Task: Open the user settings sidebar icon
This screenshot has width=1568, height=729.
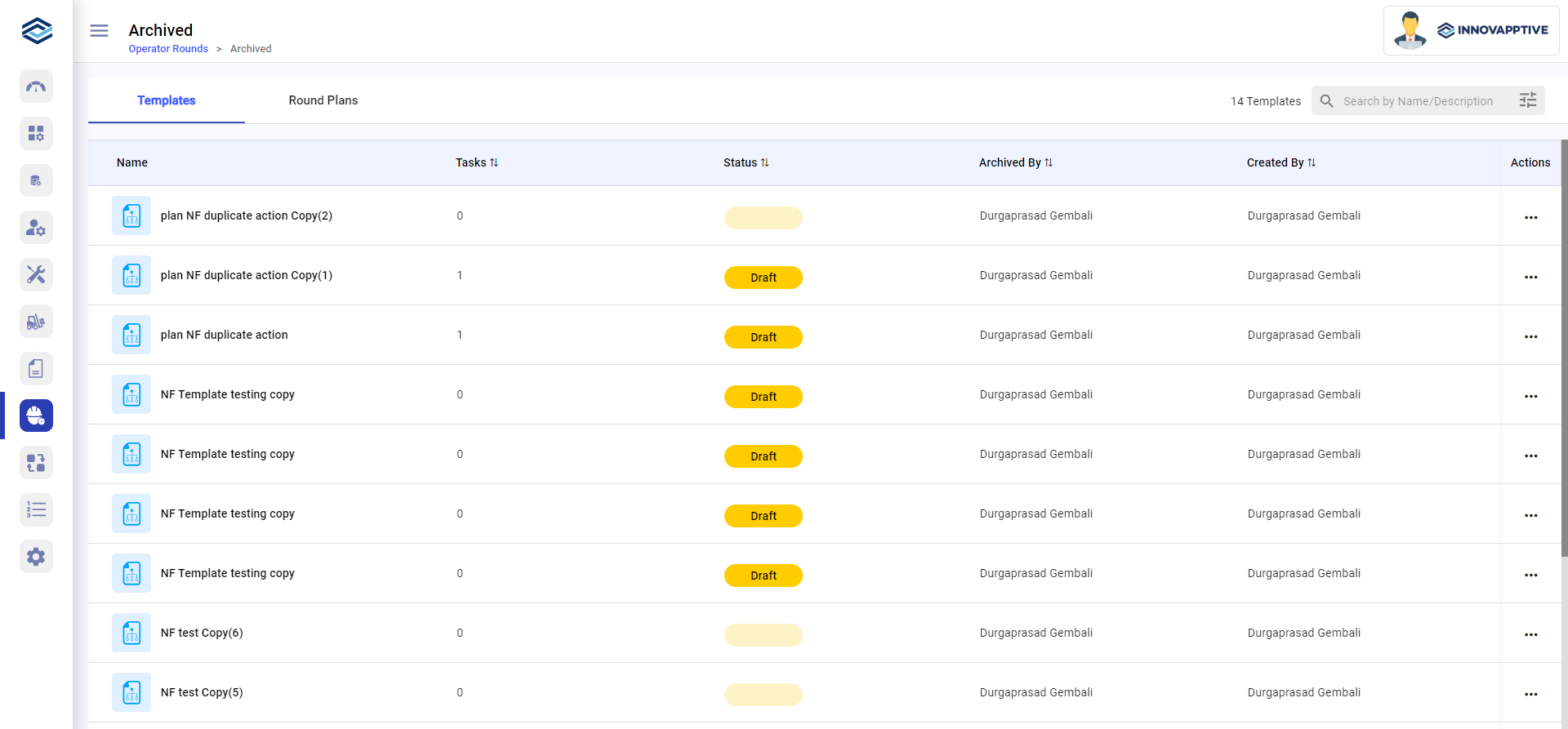Action: 36,228
